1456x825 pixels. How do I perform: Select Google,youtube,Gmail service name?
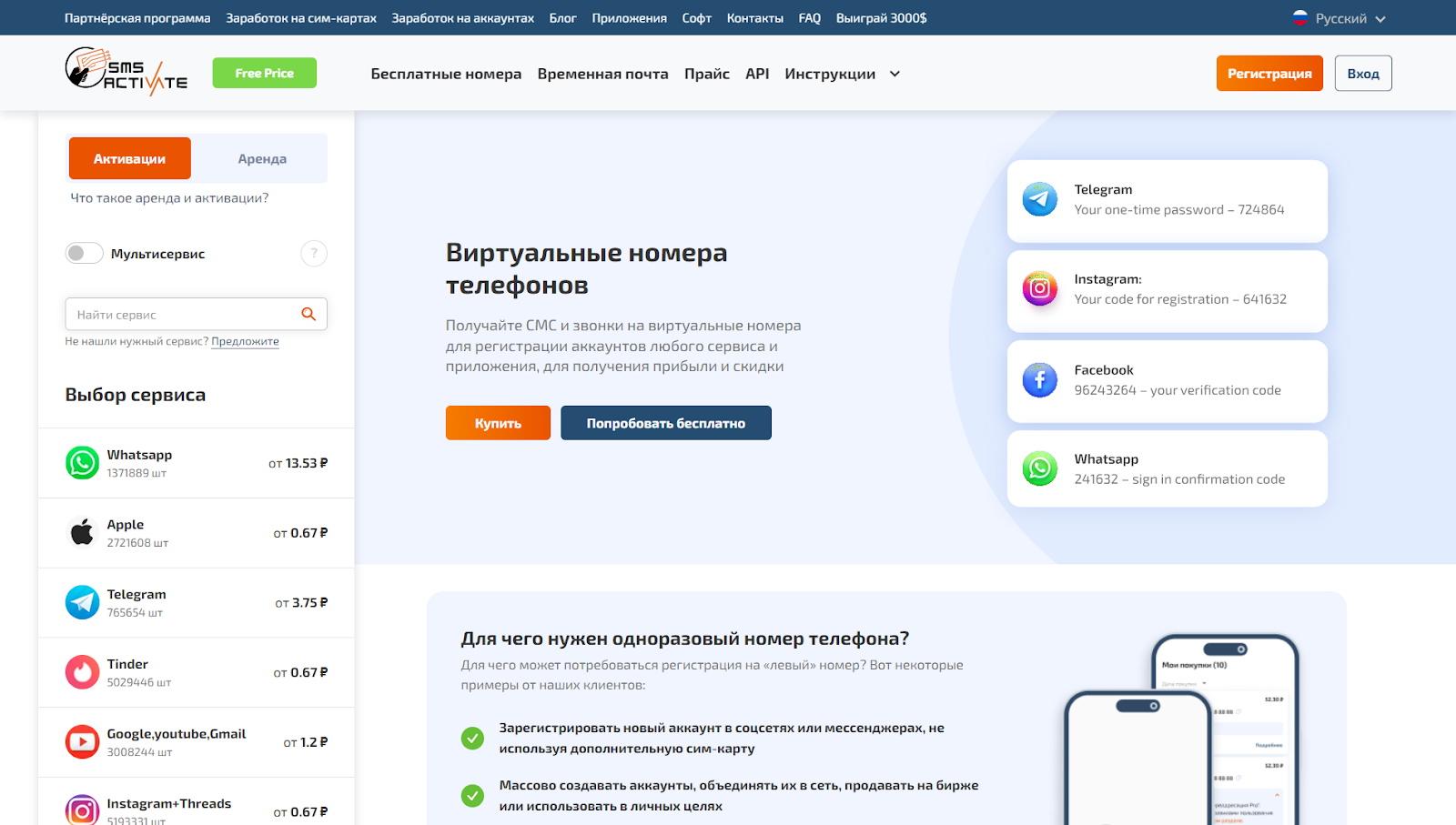coord(177,733)
